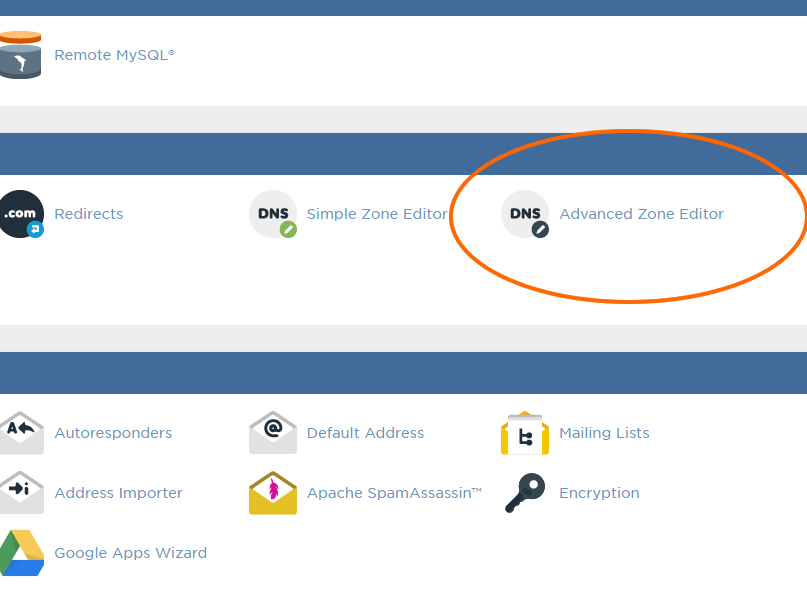Click the Simple Zone Editor link
807x603 pixels.
click(x=377, y=214)
